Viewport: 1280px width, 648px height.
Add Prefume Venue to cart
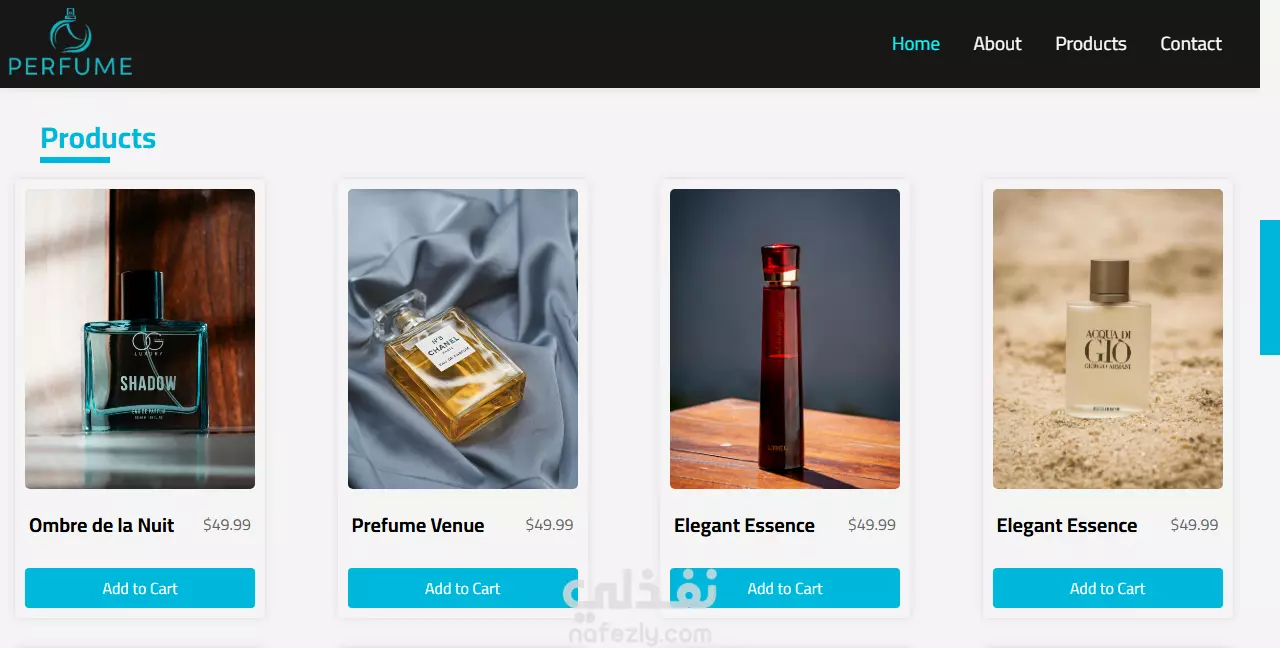tap(463, 588)
